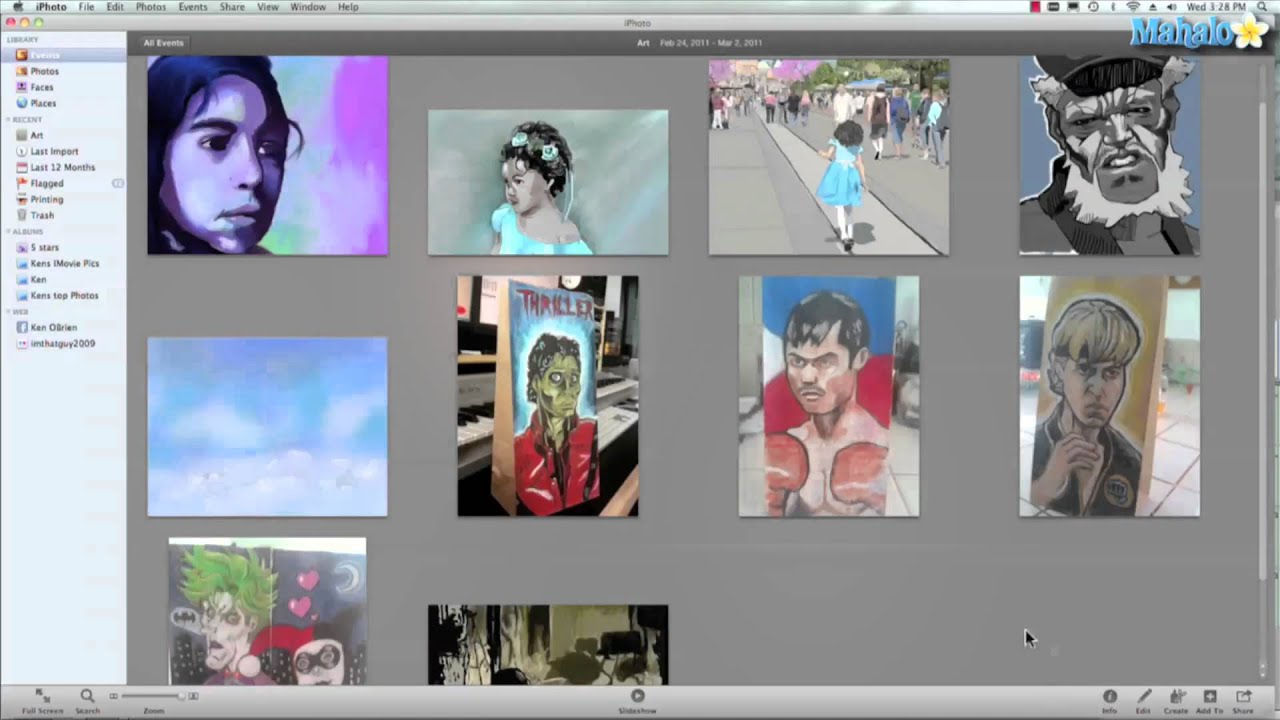Open the Edit pencil tool

pos(1143,697)
